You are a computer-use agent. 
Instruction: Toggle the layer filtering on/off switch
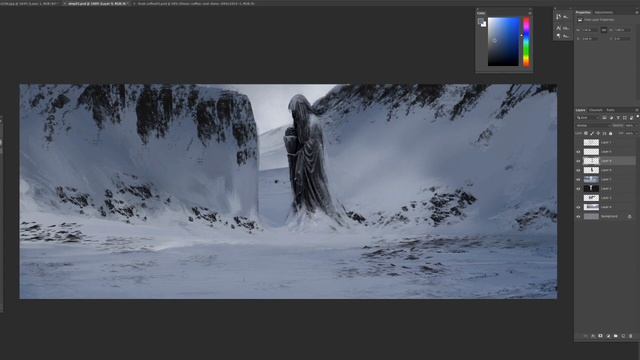point(638,116)
